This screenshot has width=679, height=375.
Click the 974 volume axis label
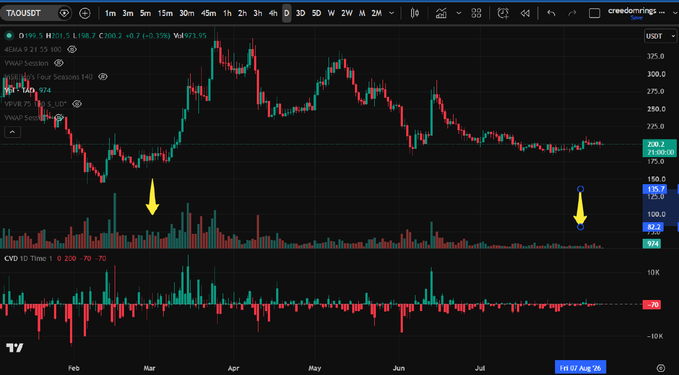pos(652,244)
